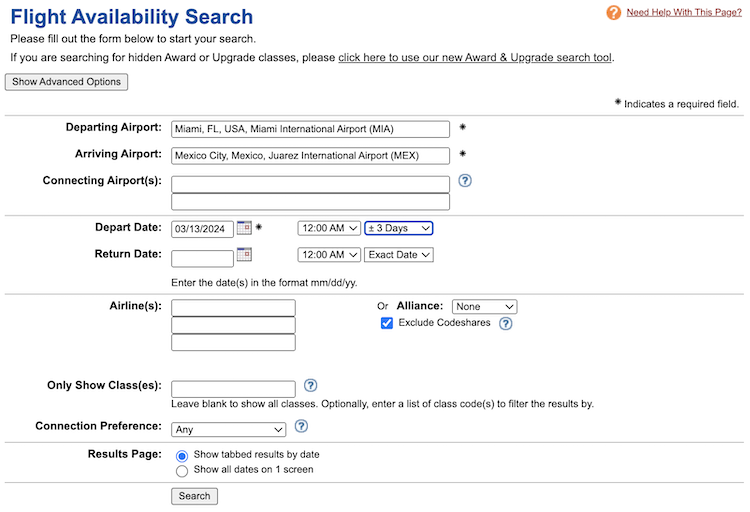This screenshot has height=512, width=750.
Task: Uncheck the Exclude Codeshares checkbox
Action: click(387, 323)
